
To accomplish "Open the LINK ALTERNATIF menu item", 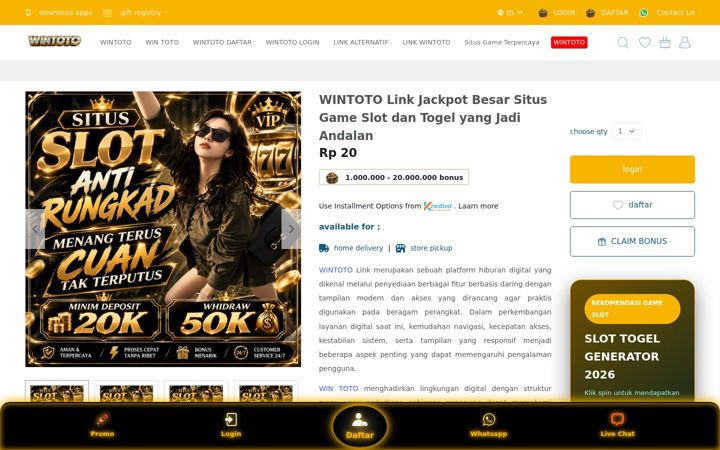I will pyautogui.click(x=361, y=42).
